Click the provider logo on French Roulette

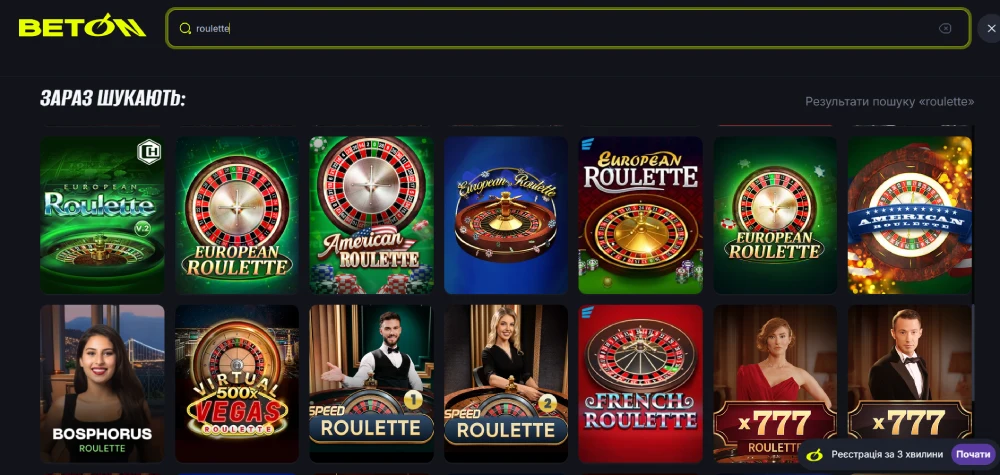[587, 312]
